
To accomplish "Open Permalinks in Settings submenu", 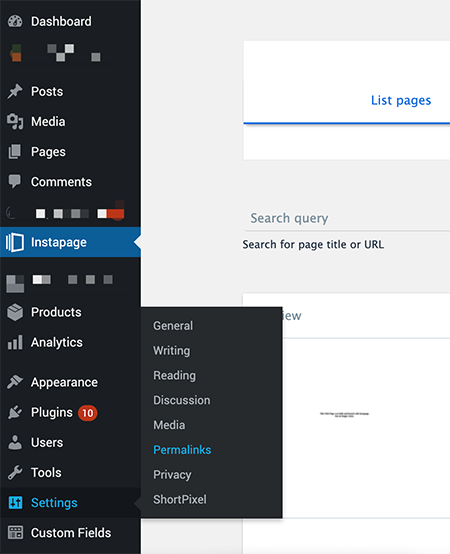I will tap(182, 450).
